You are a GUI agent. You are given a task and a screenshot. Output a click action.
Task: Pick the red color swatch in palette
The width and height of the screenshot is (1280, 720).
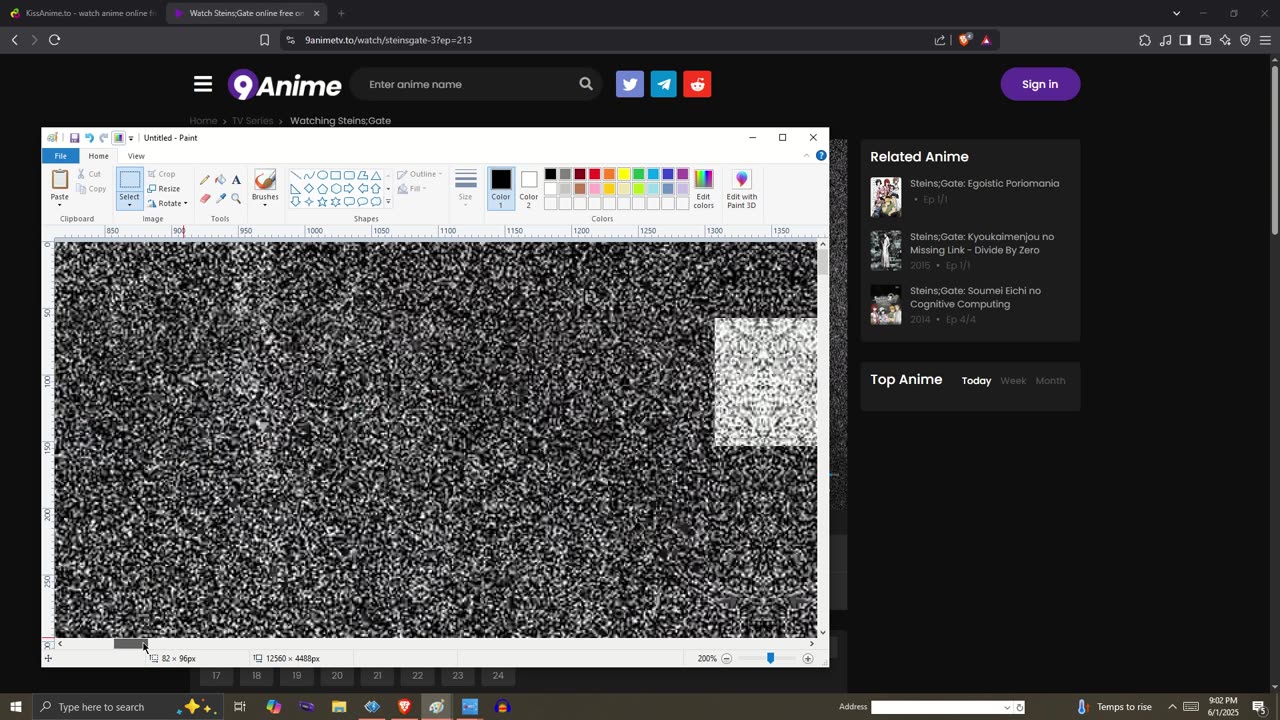[x=594, y=175]
